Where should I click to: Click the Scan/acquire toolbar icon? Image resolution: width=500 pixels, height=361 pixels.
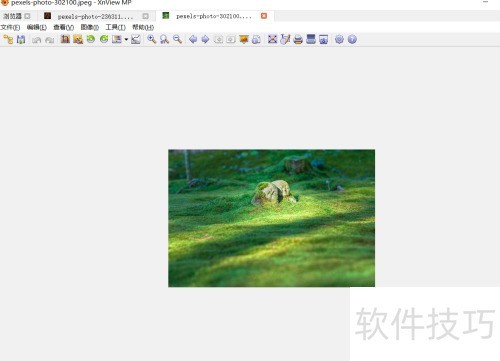(311, 39)
